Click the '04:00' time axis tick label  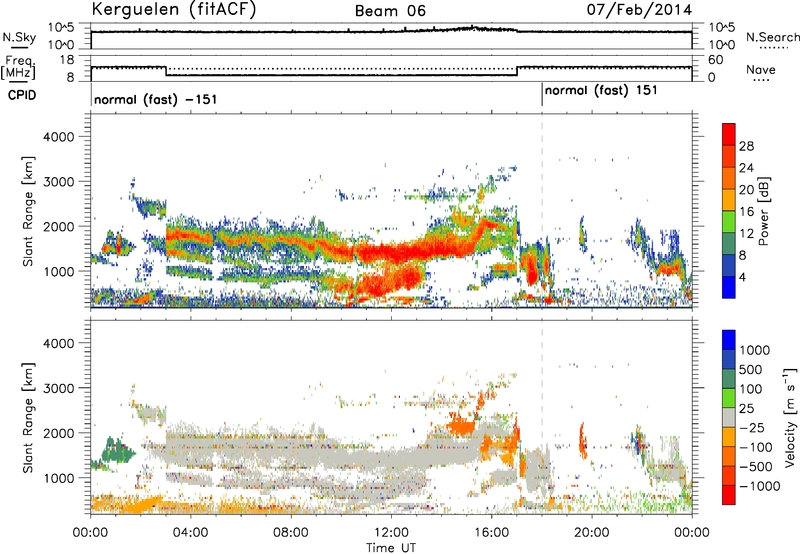[190, 533]
